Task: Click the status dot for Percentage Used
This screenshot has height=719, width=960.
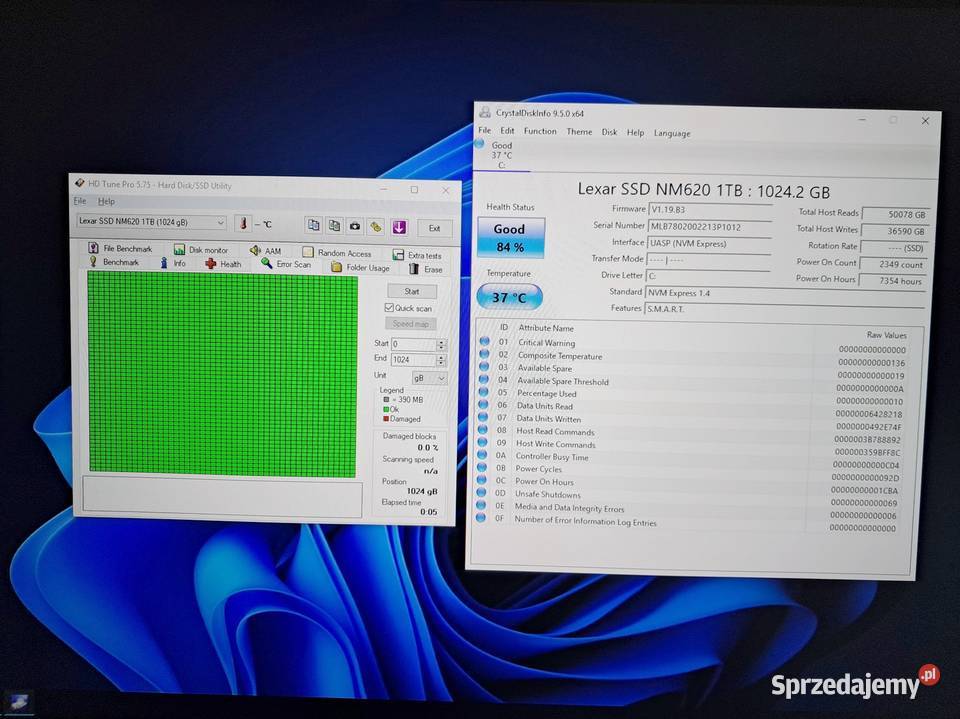Action: 484,391
